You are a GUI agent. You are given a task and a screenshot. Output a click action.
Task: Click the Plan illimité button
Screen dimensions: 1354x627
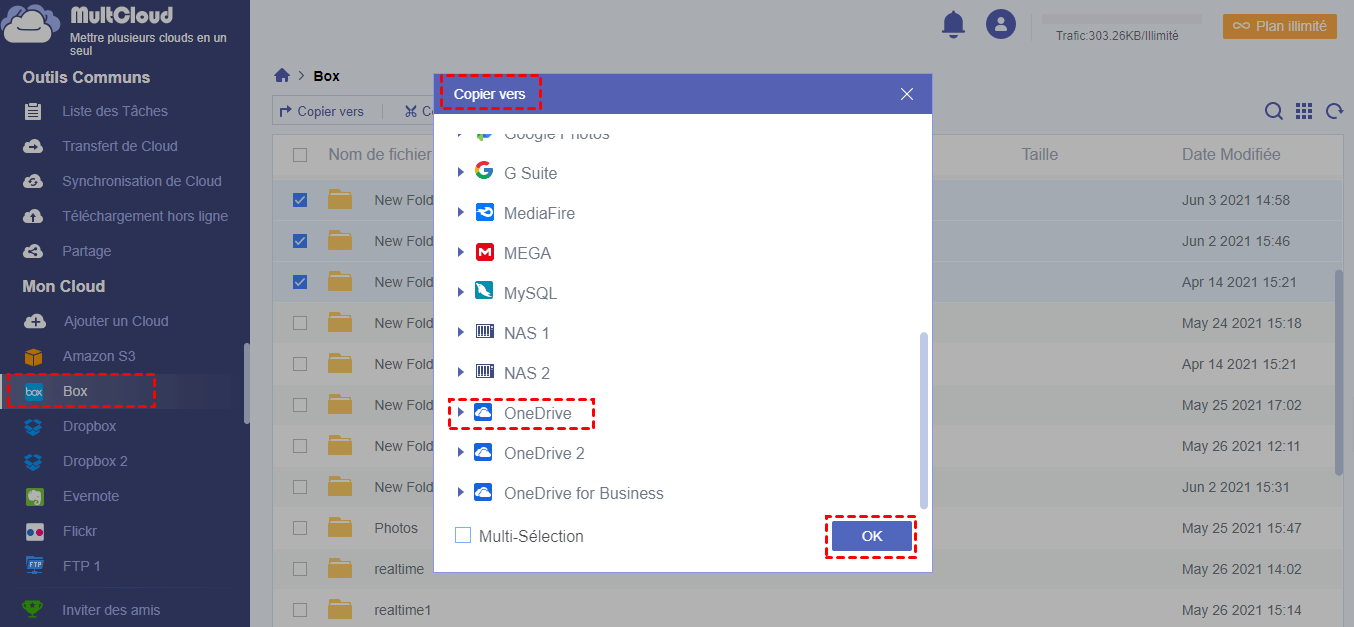coord(1280,26)
